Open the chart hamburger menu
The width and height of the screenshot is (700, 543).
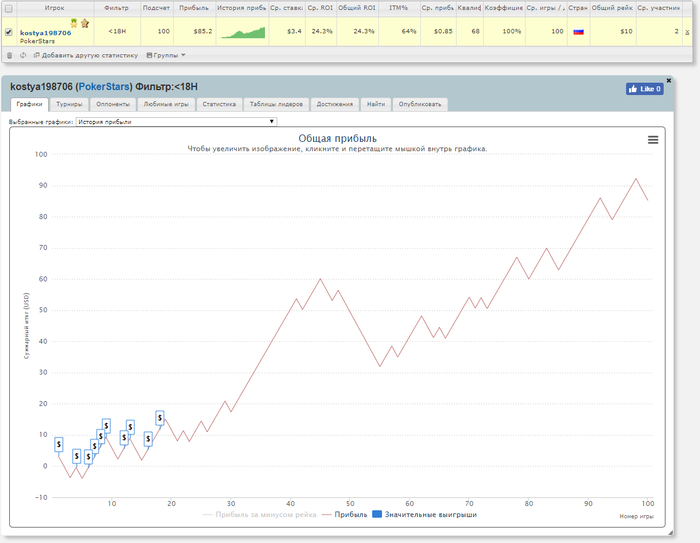[653, 140]
